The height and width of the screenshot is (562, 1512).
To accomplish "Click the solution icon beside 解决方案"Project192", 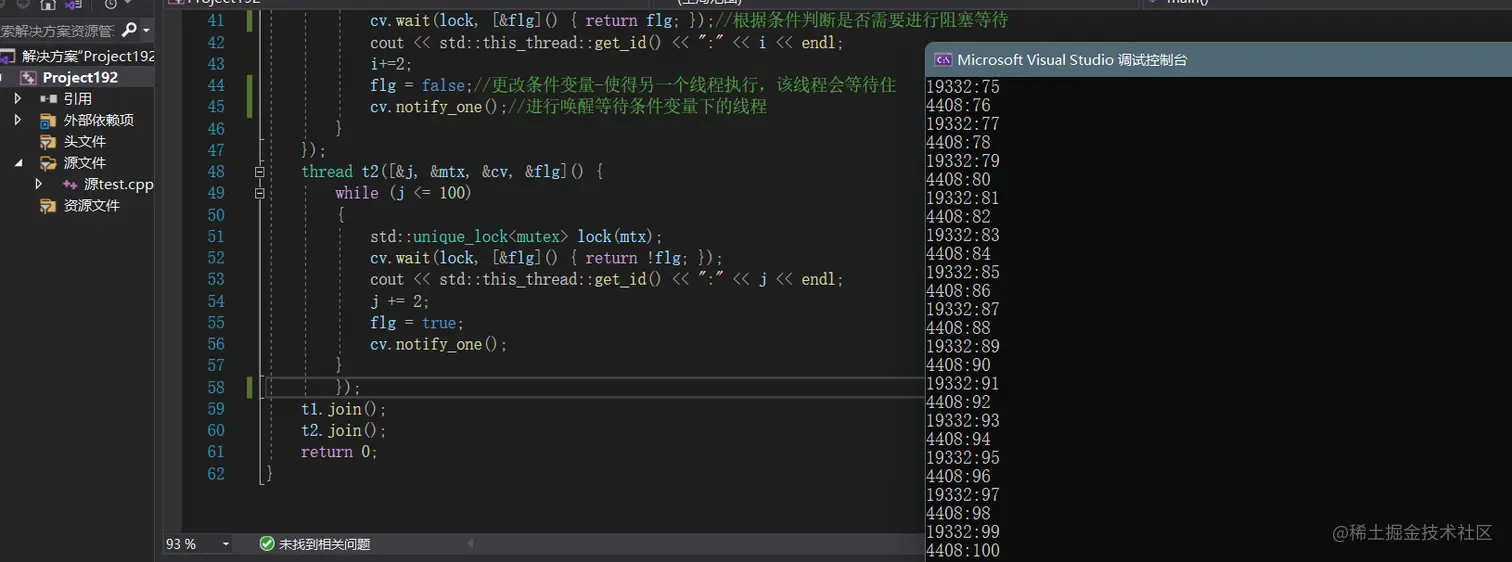I will [9, 56].
